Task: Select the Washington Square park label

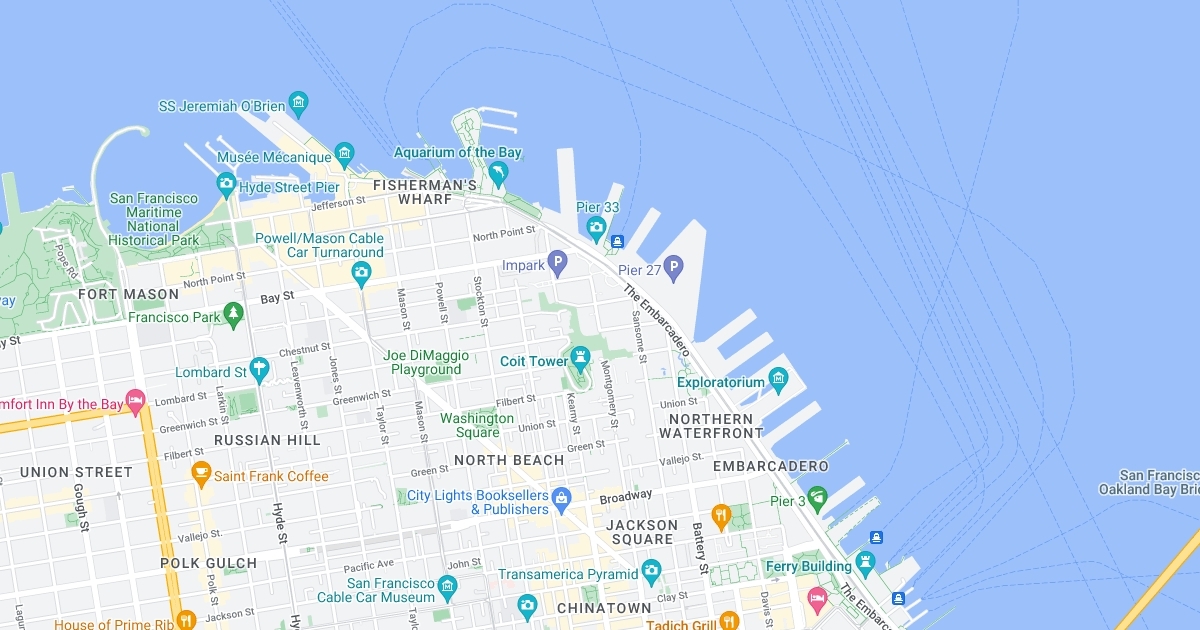Action: [477, 425]
